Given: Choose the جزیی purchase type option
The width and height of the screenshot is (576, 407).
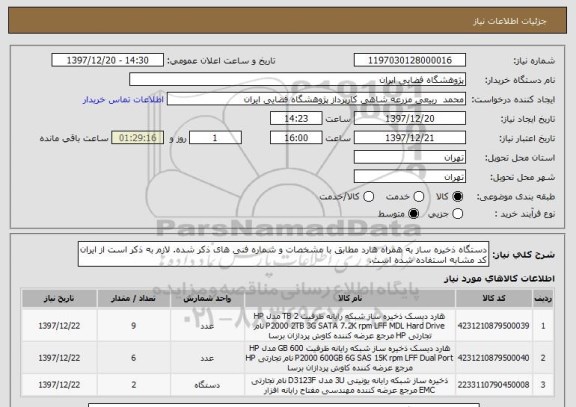Looking at the screenshot, I should click(458, 213).
